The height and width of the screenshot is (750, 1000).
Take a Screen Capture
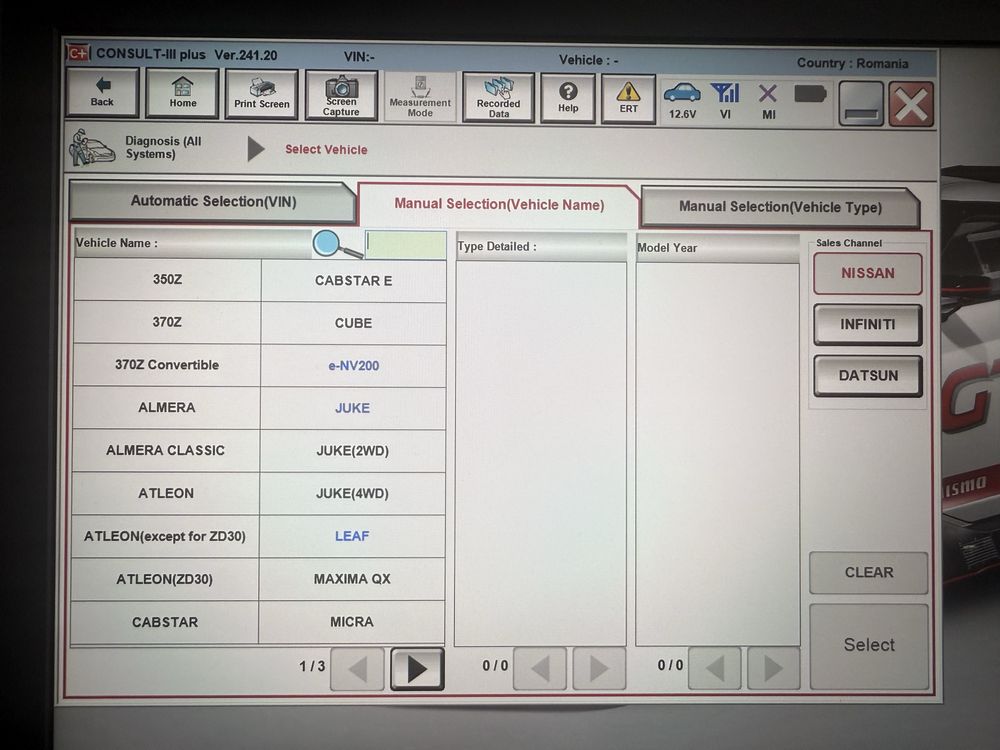point(341,96)
